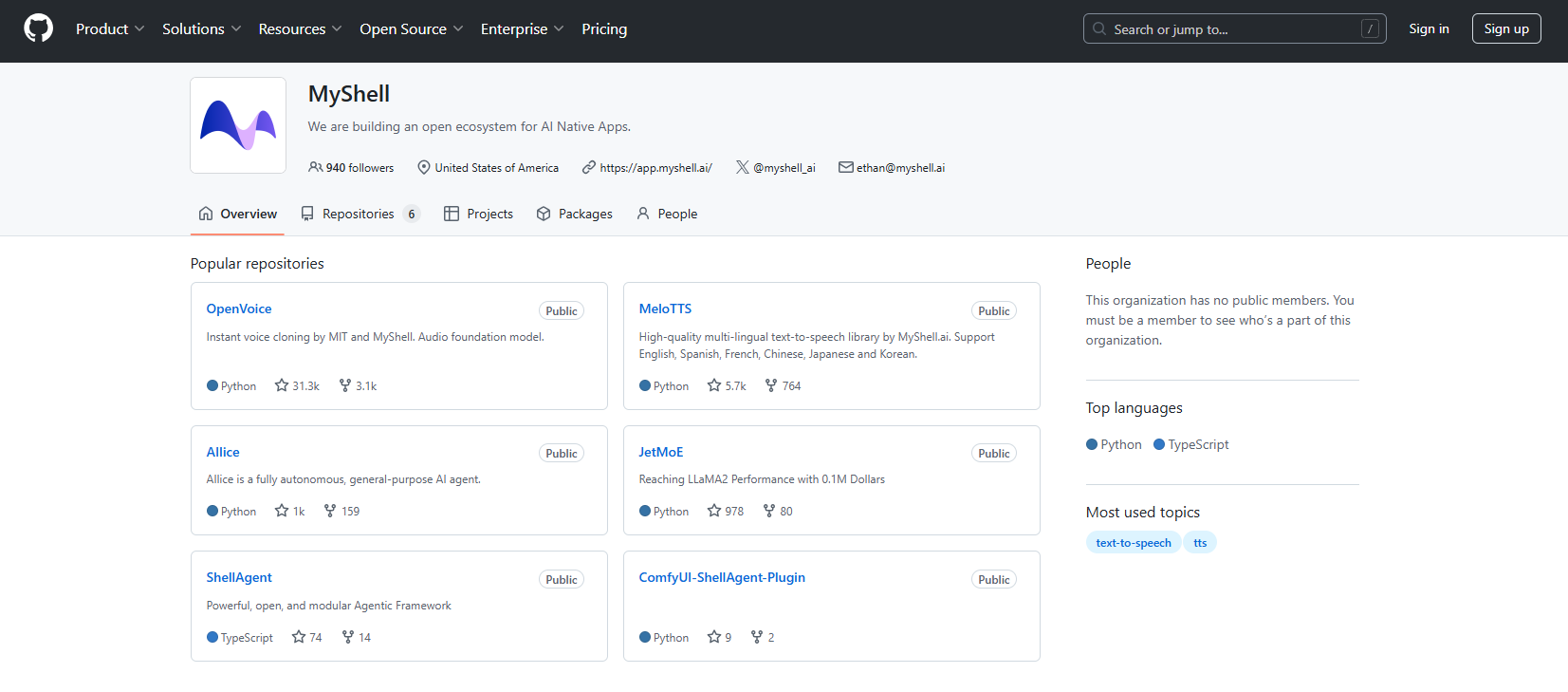Image resolution: width=1568 pixels, height=692 pixels.
Task: Click the JetMoE star count 978
Action: (x=726, y=511)
